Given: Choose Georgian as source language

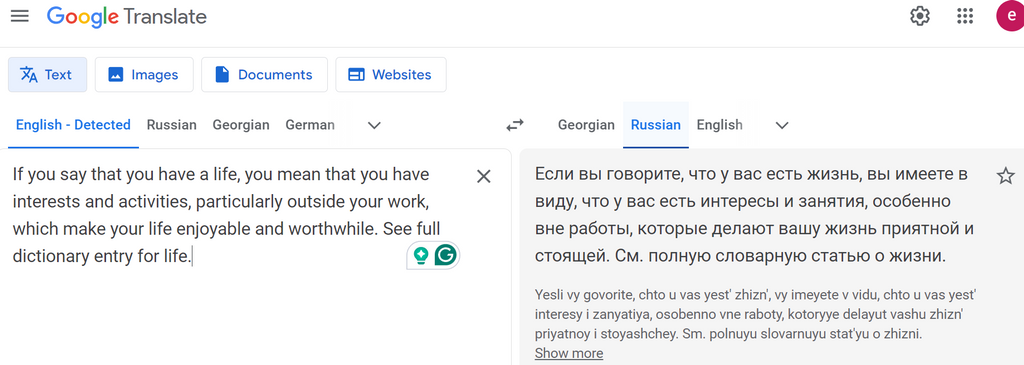Looking at the screenshot, I should 241,125.
